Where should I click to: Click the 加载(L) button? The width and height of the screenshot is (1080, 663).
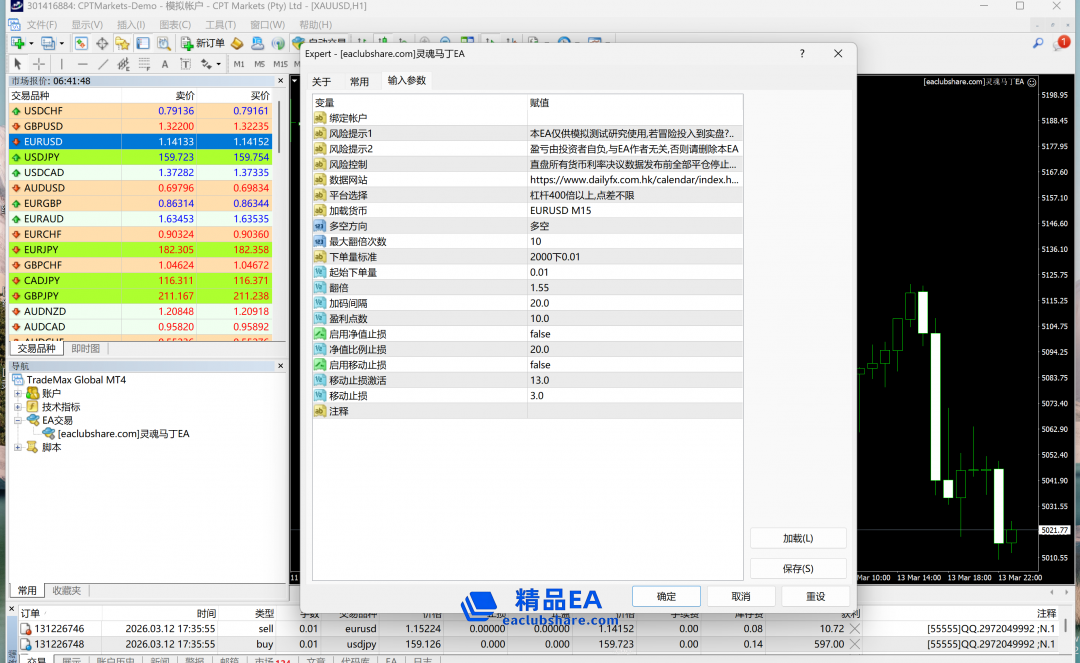(x=797, y=538)
